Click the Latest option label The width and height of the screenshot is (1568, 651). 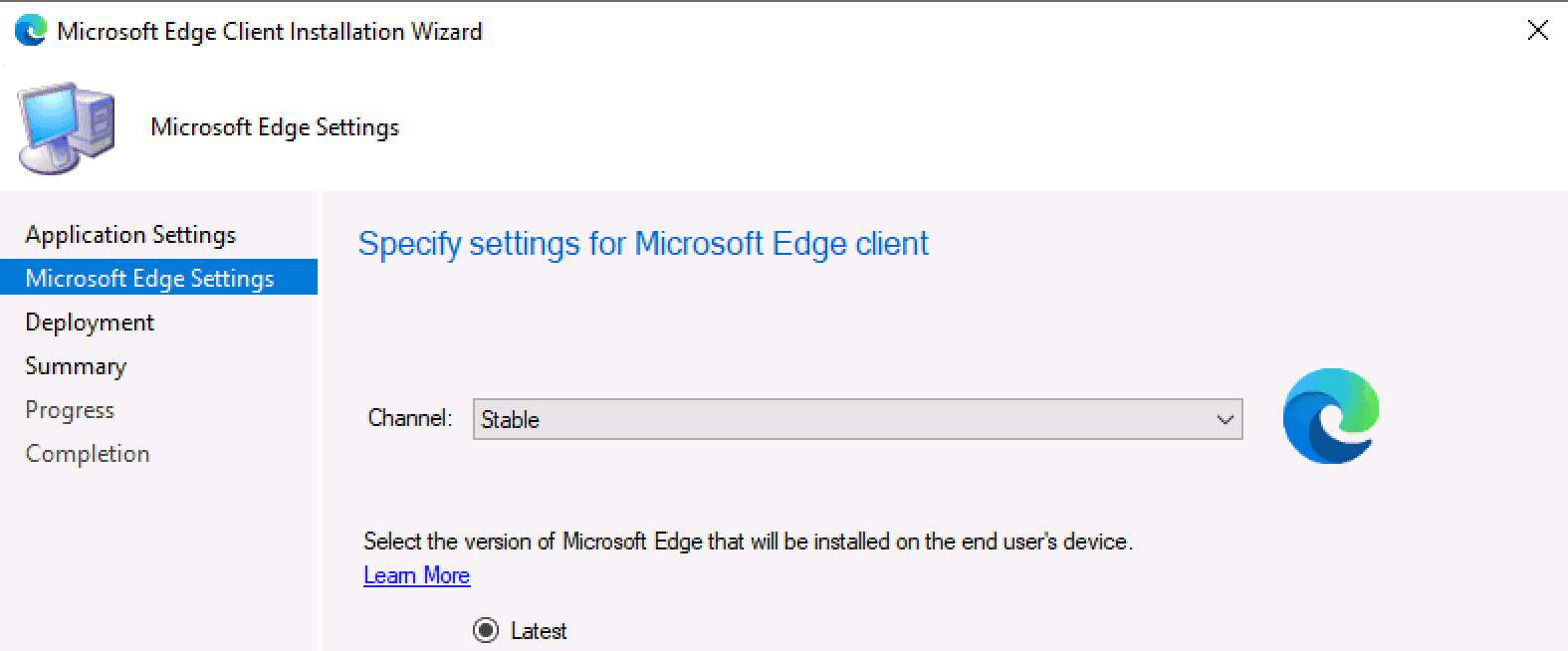coord(539,631)
